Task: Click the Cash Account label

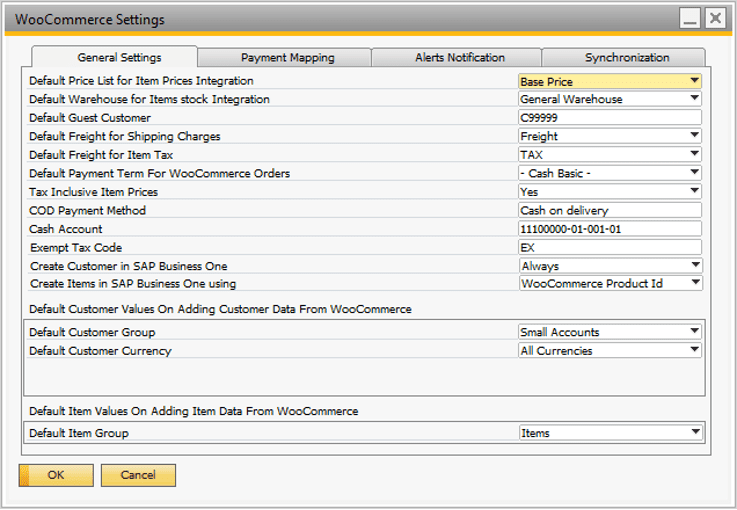Action: (66, 229)
